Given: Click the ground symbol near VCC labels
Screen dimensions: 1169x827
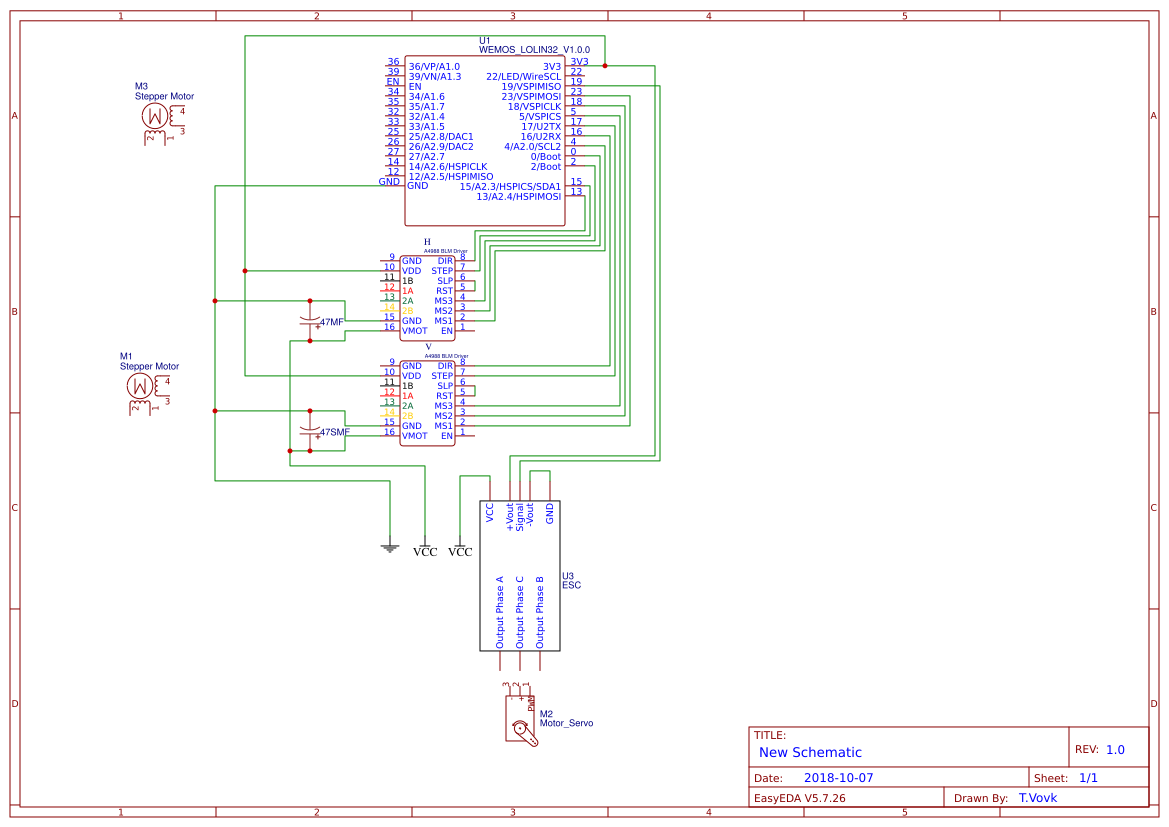Looking at the screenshot, I should click(x=389, y=544).
